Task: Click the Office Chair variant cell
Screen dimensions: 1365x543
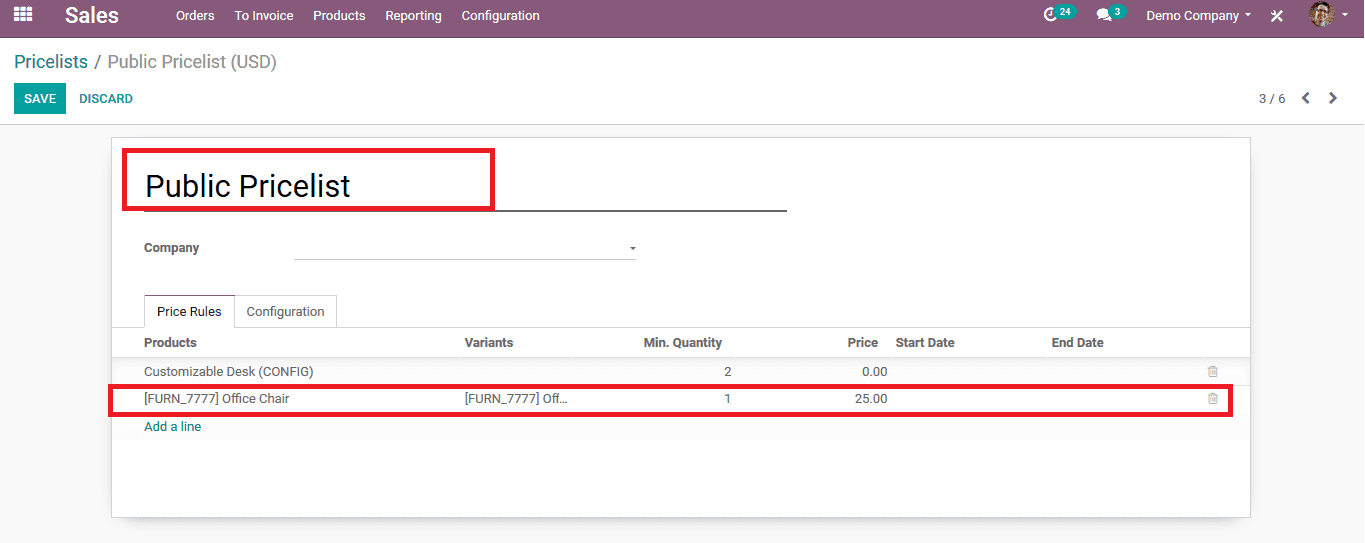Action: (x=516, y=398)
